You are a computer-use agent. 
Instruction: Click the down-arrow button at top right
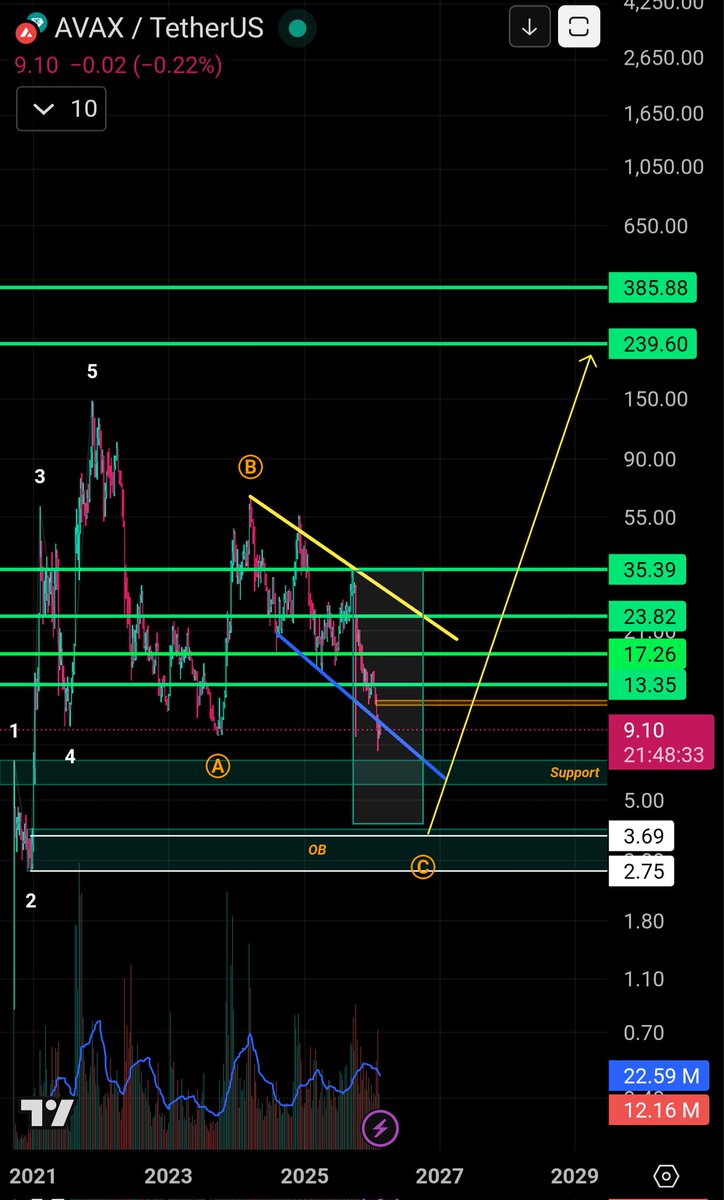[x=529, y=27]
